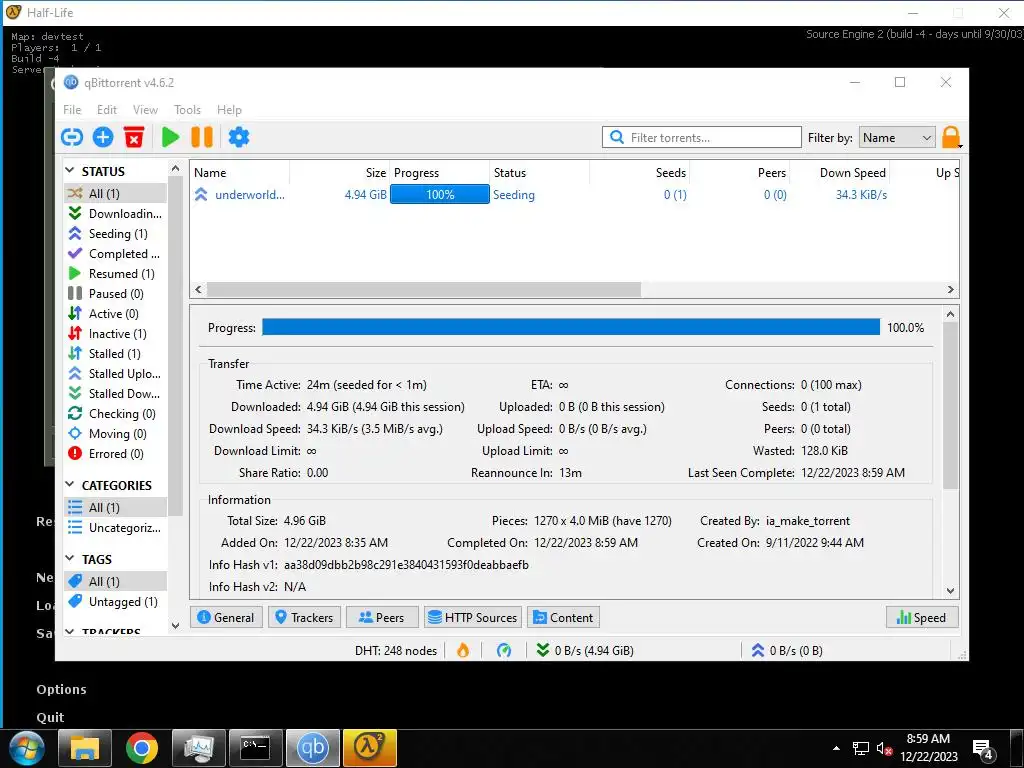The image size is (1024, 768).
Task: Switch to the HTTP Sources tab
Action: click(x=473, y=618)
